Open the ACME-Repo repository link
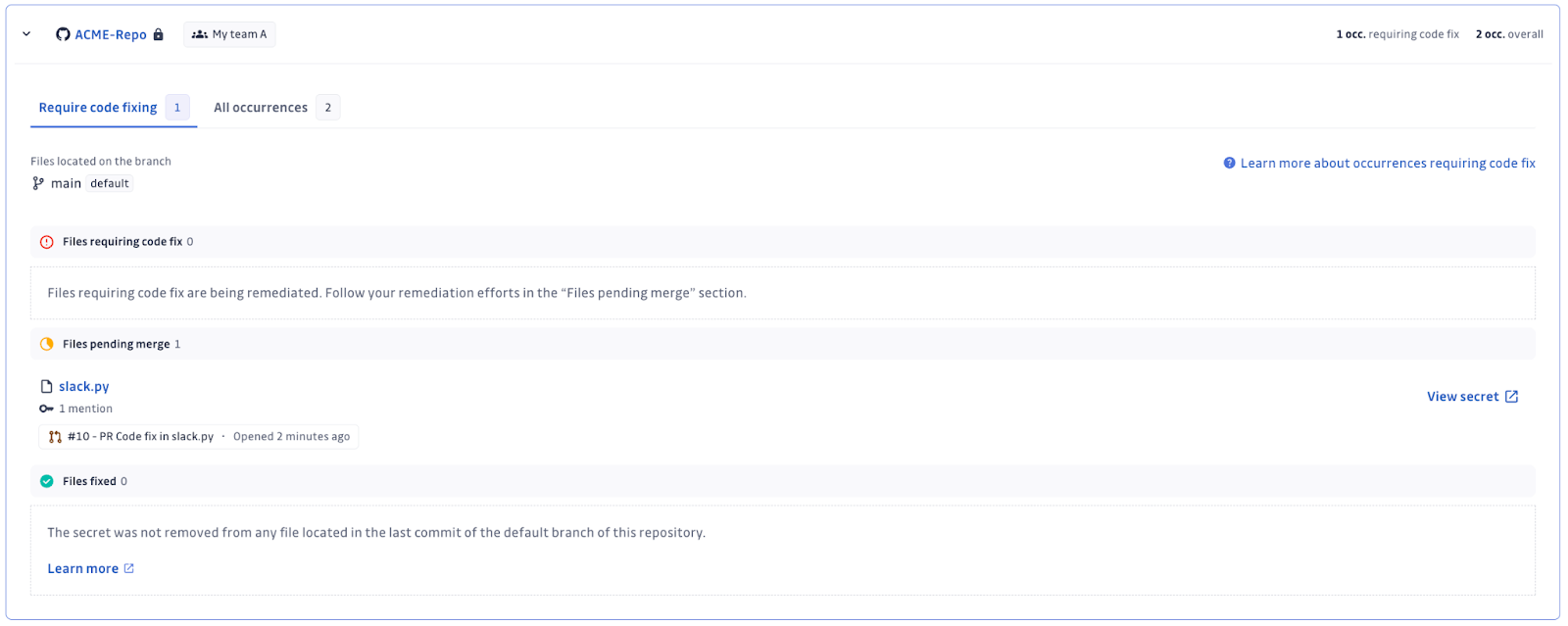 (x=111, y=34)
